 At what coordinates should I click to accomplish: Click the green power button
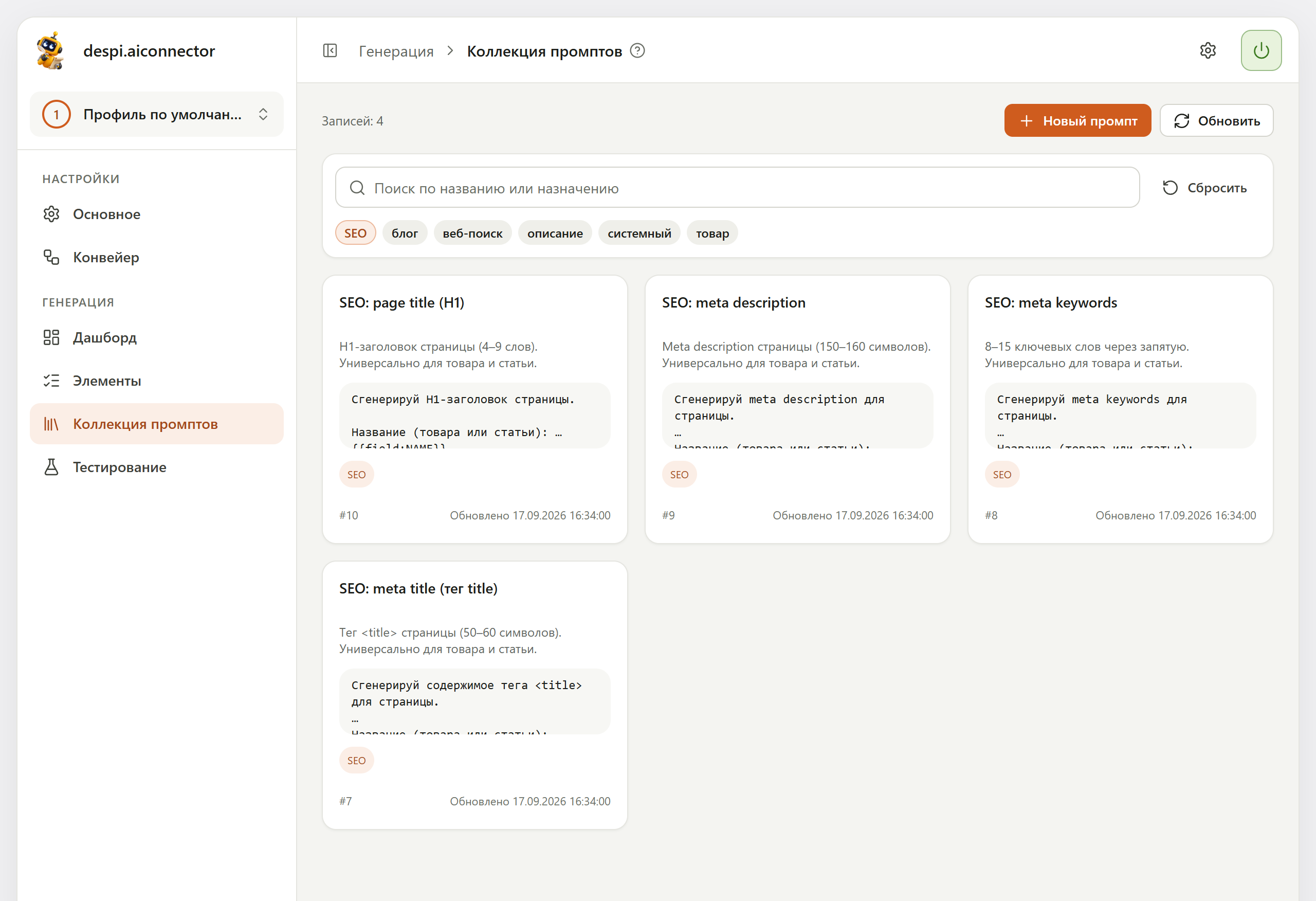[1261, 50]
